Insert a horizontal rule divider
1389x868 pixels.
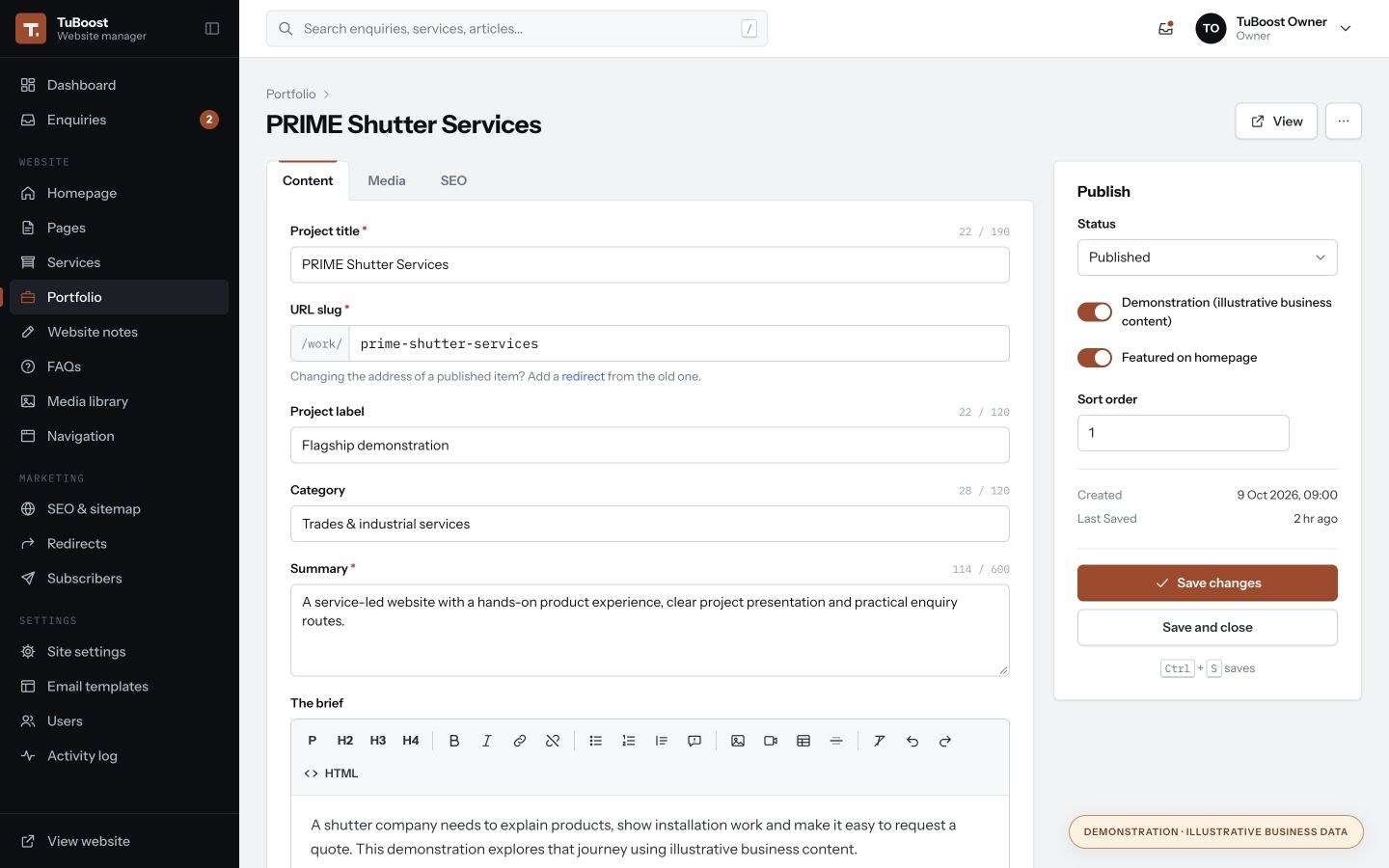pos(836,741)
